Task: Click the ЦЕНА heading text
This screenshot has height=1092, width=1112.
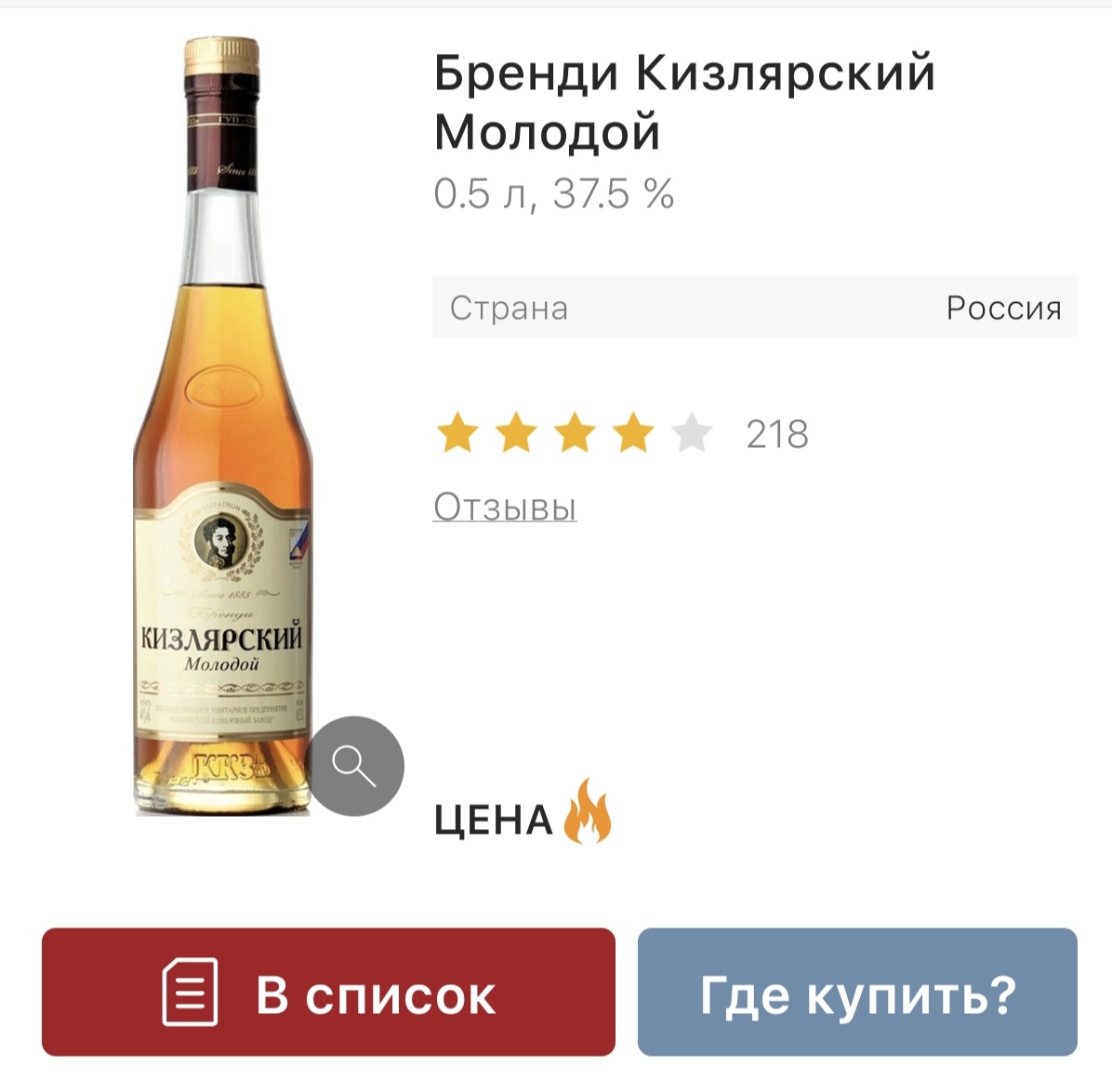Action: coord(494,822)
